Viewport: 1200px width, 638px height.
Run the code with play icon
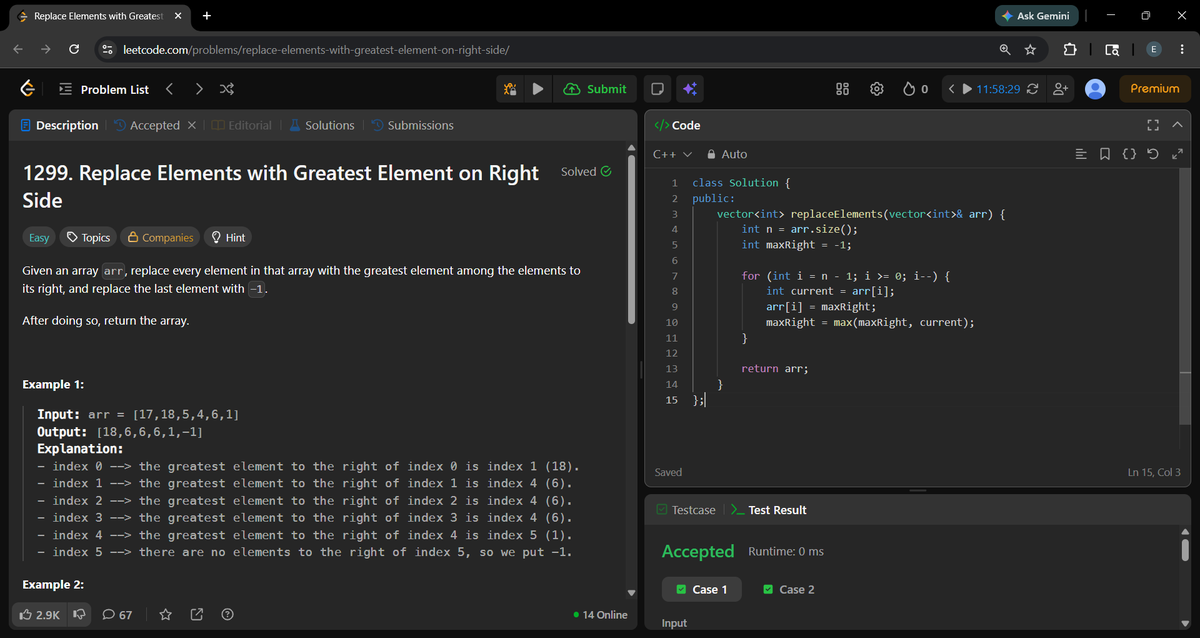pyautogui.click(x=538, y=89)
